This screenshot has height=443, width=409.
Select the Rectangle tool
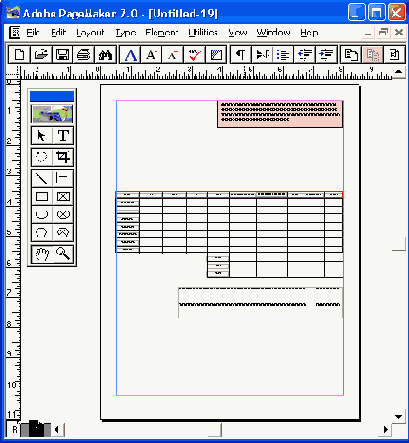[42, 196]
